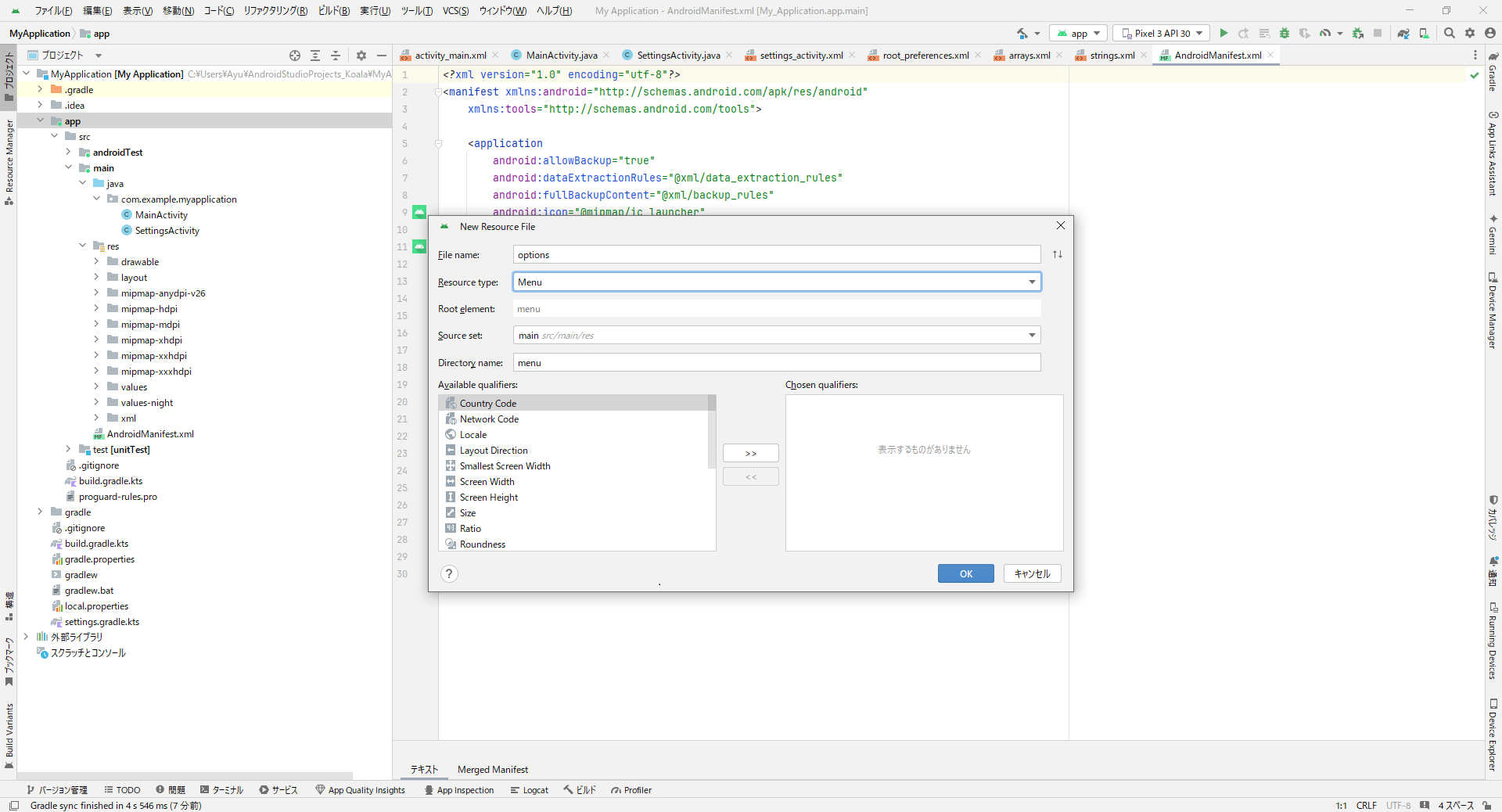Open the VCS menu
Screen dimensions: 1502x812
pyautogui.click(x=455, y=11)
